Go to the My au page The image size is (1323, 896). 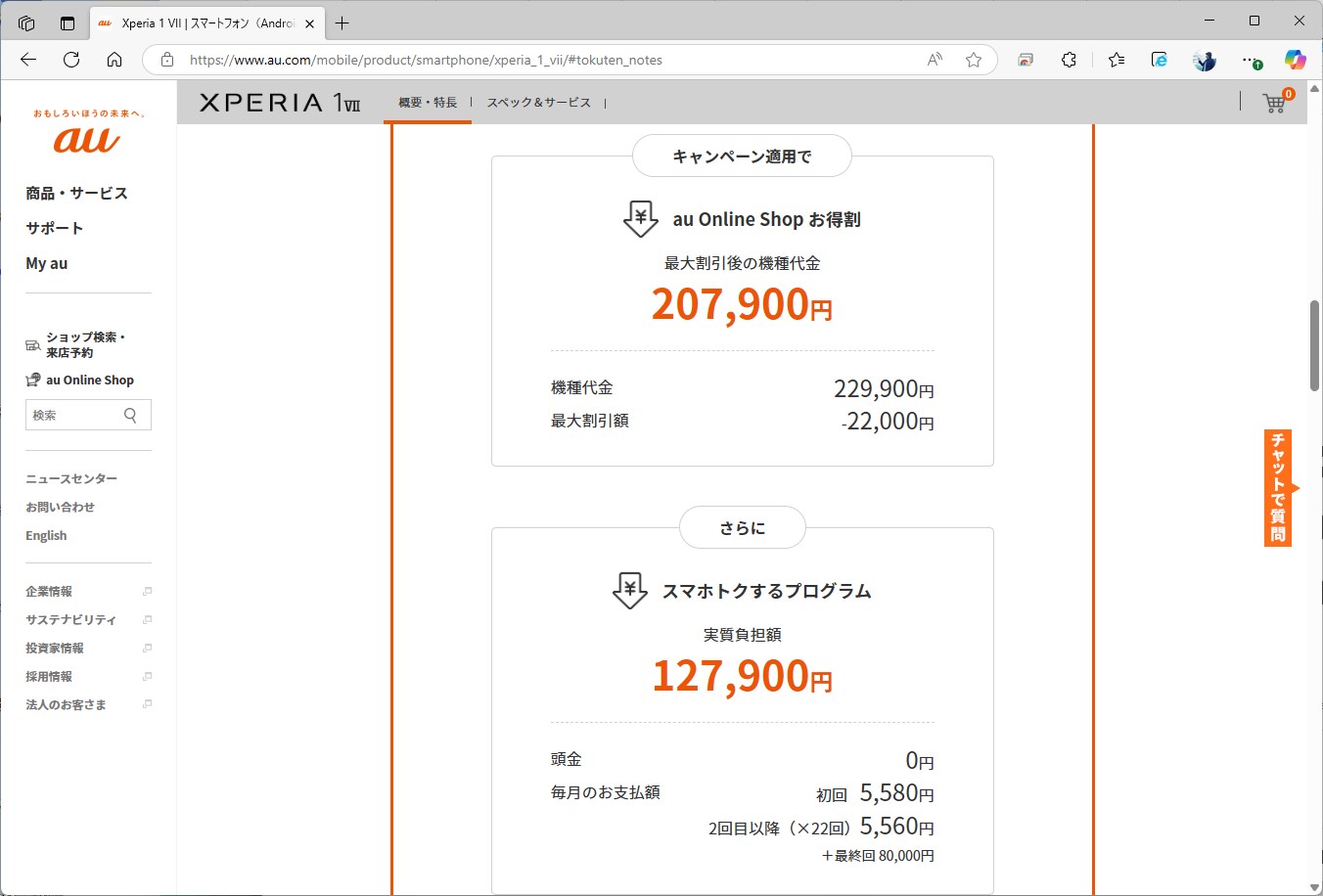[x=46, y=263]
